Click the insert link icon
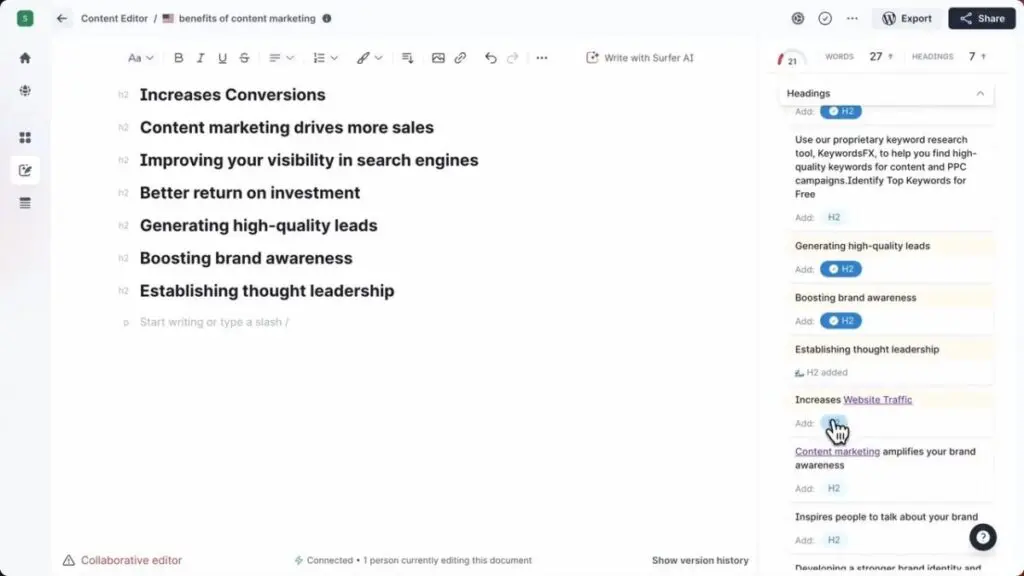This screenshot has height=576, width=1024. (460, 58)
